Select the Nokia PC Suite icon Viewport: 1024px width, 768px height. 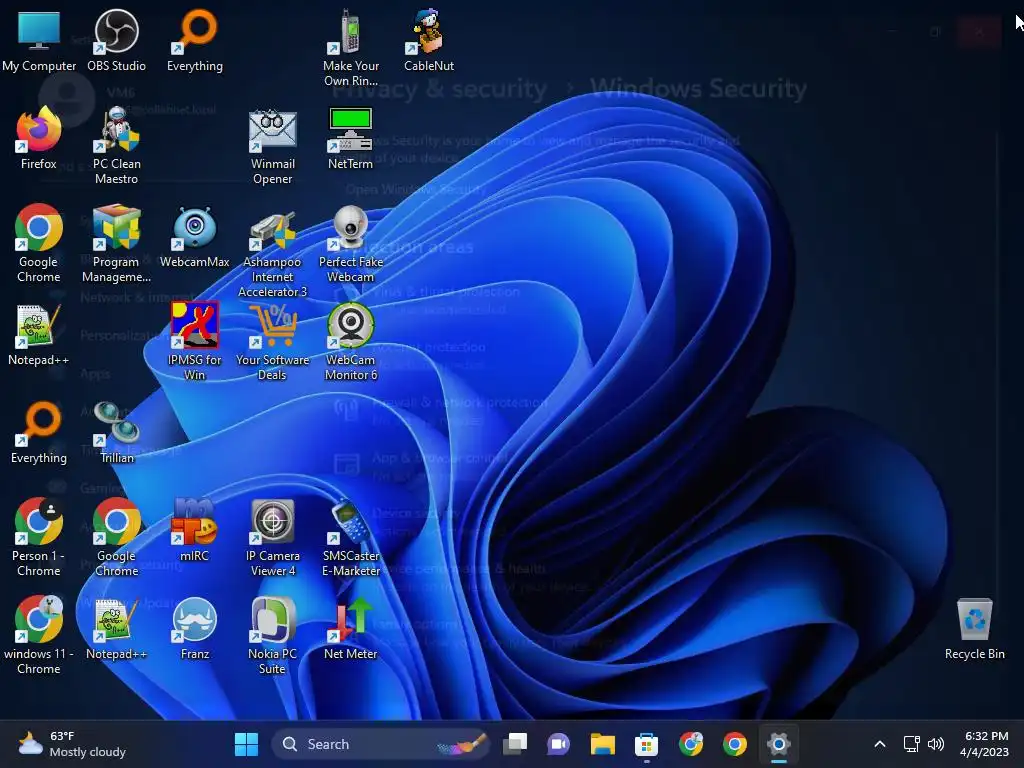pyautogui.click(x=272, y=635)
